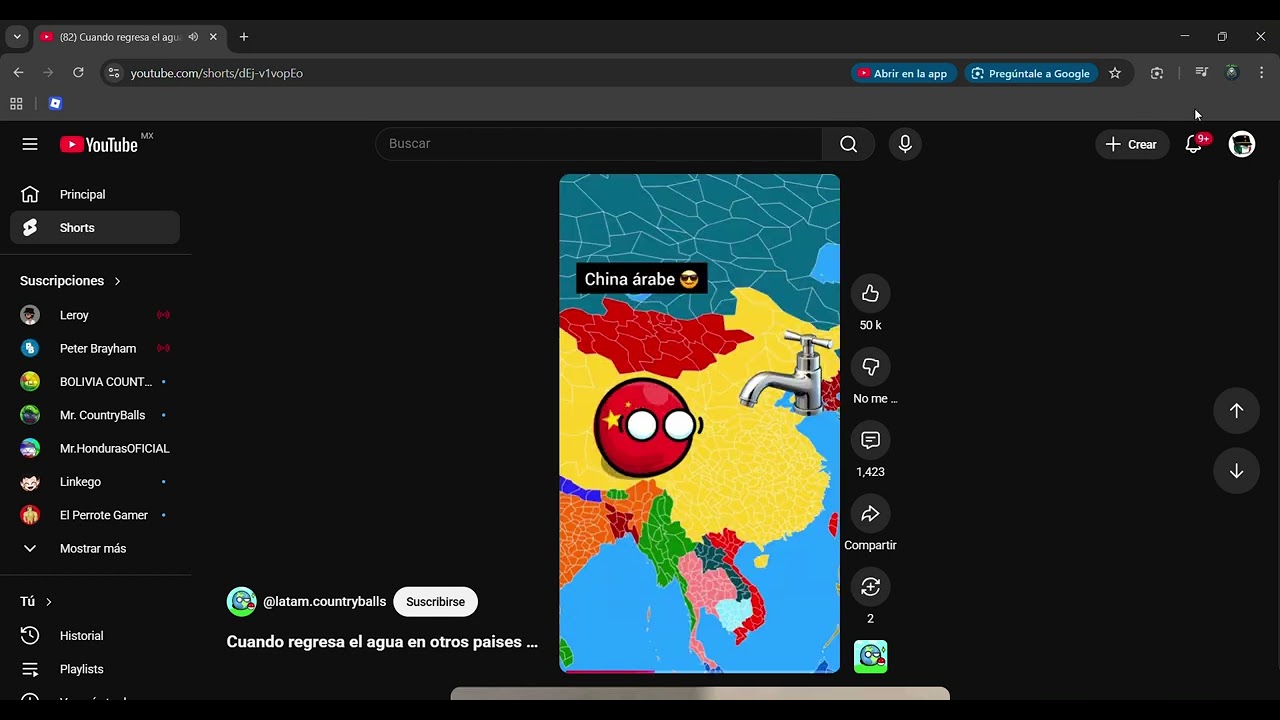Select Principal in the sidebar

[95, 195]
